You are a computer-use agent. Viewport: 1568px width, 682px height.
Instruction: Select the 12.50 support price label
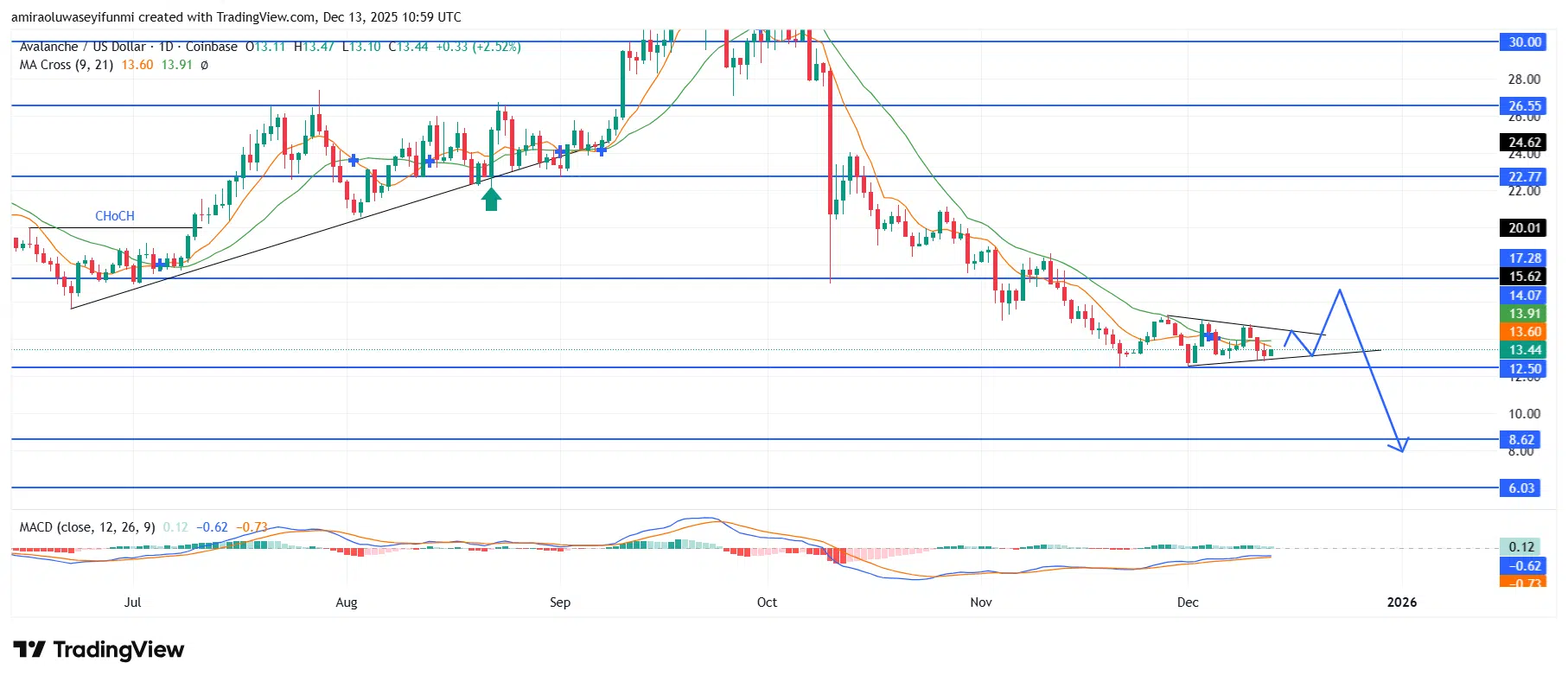tap(1525, 368)
